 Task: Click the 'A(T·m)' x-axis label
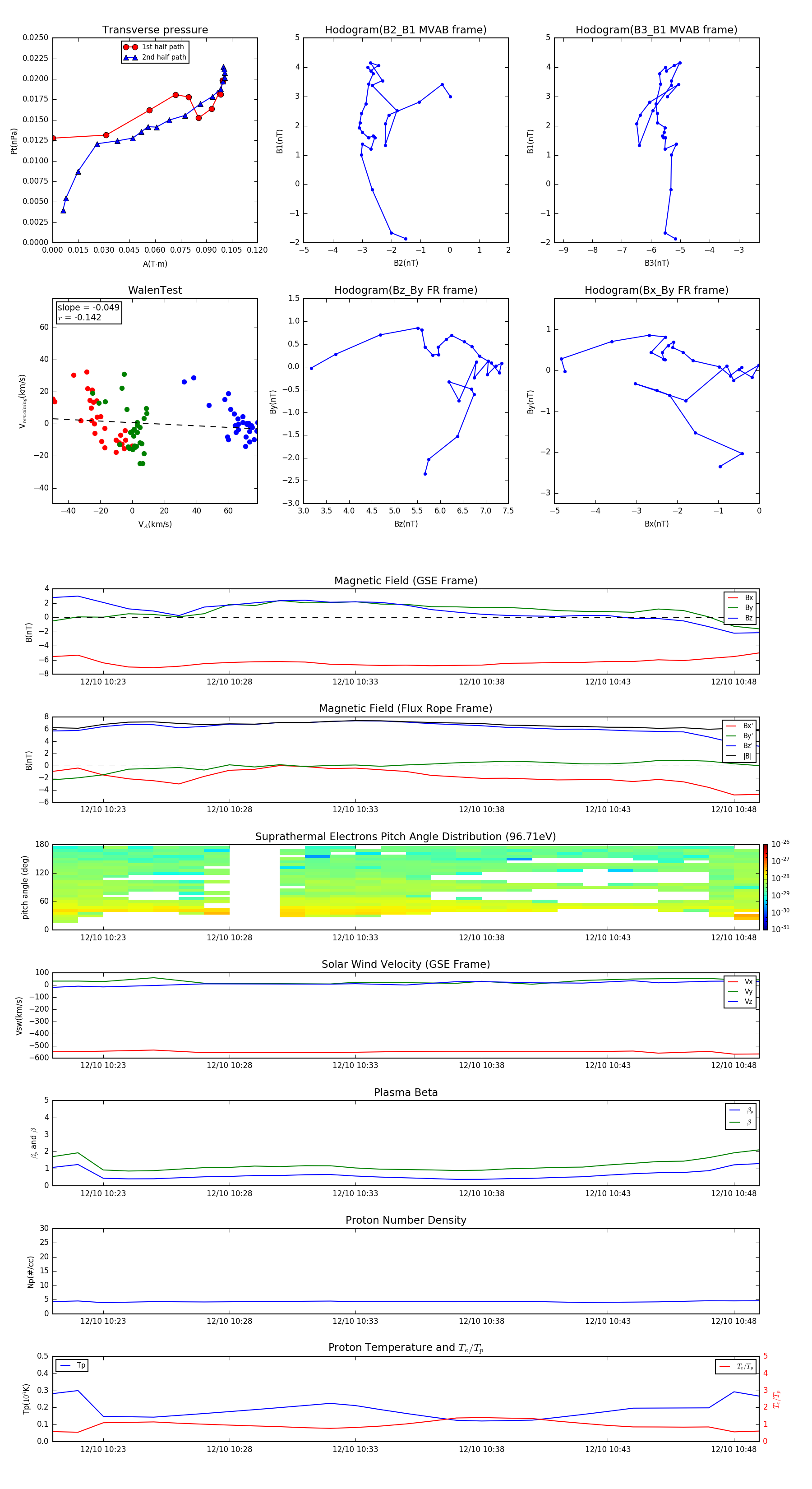click(155, 264)
